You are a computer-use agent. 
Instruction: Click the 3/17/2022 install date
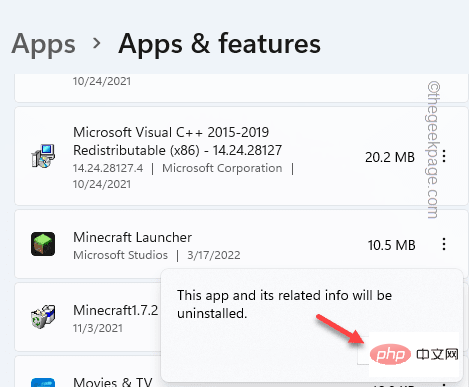[214, 255]
